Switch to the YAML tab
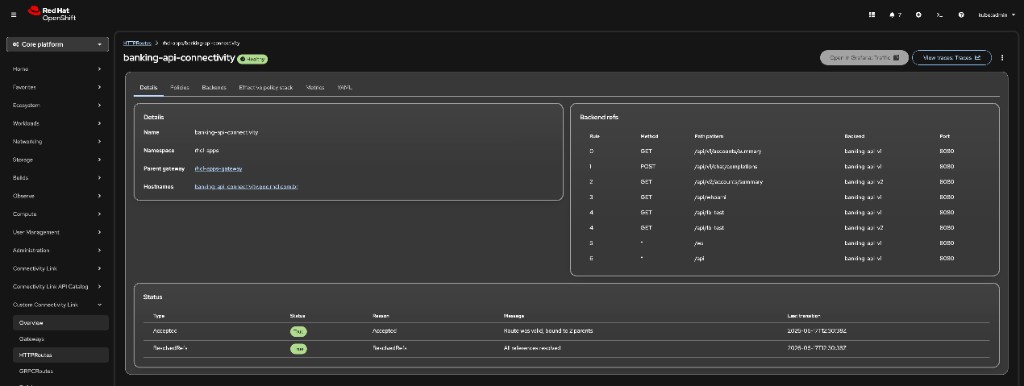This screenshot has height=386, width=1024. 345,88
